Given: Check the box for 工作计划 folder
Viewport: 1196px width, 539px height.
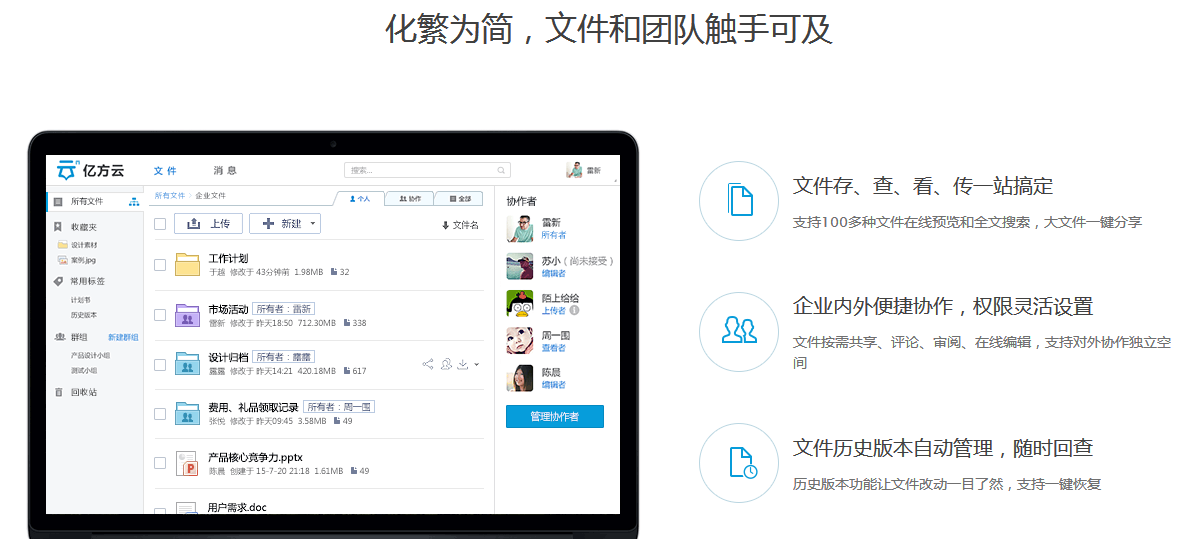Looking at the screenshot, I should click(160, 265).
